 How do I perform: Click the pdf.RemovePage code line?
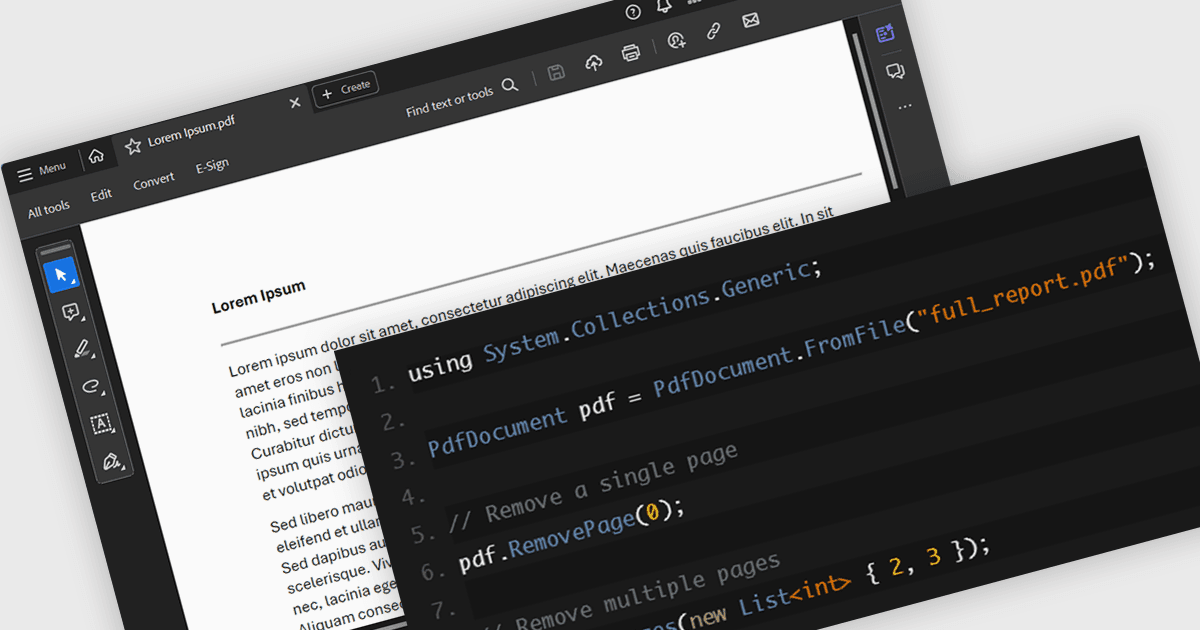pyautogui.click(x=571, y=536)
